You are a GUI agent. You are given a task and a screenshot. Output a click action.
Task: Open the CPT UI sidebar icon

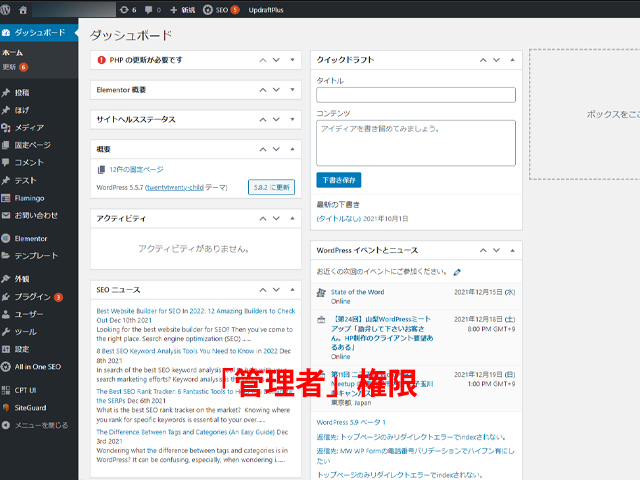coord(6,390)
